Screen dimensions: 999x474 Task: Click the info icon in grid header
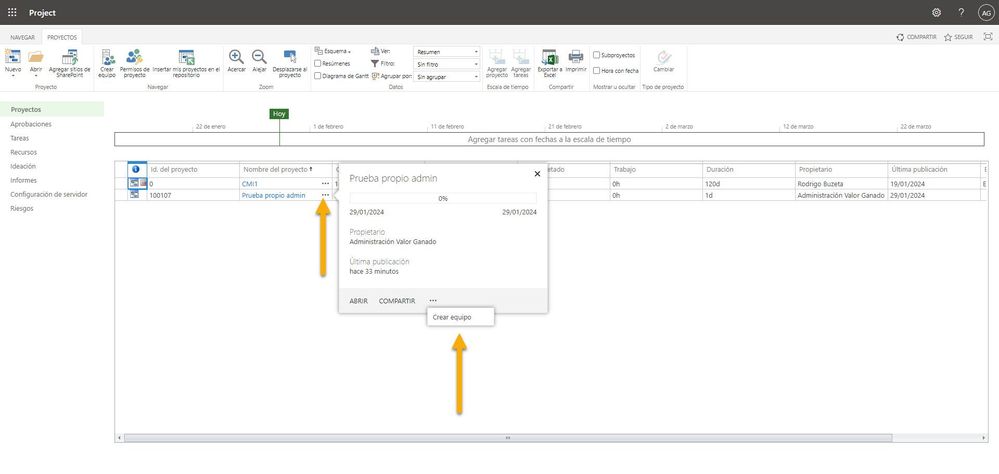click(x=136, y=169)
